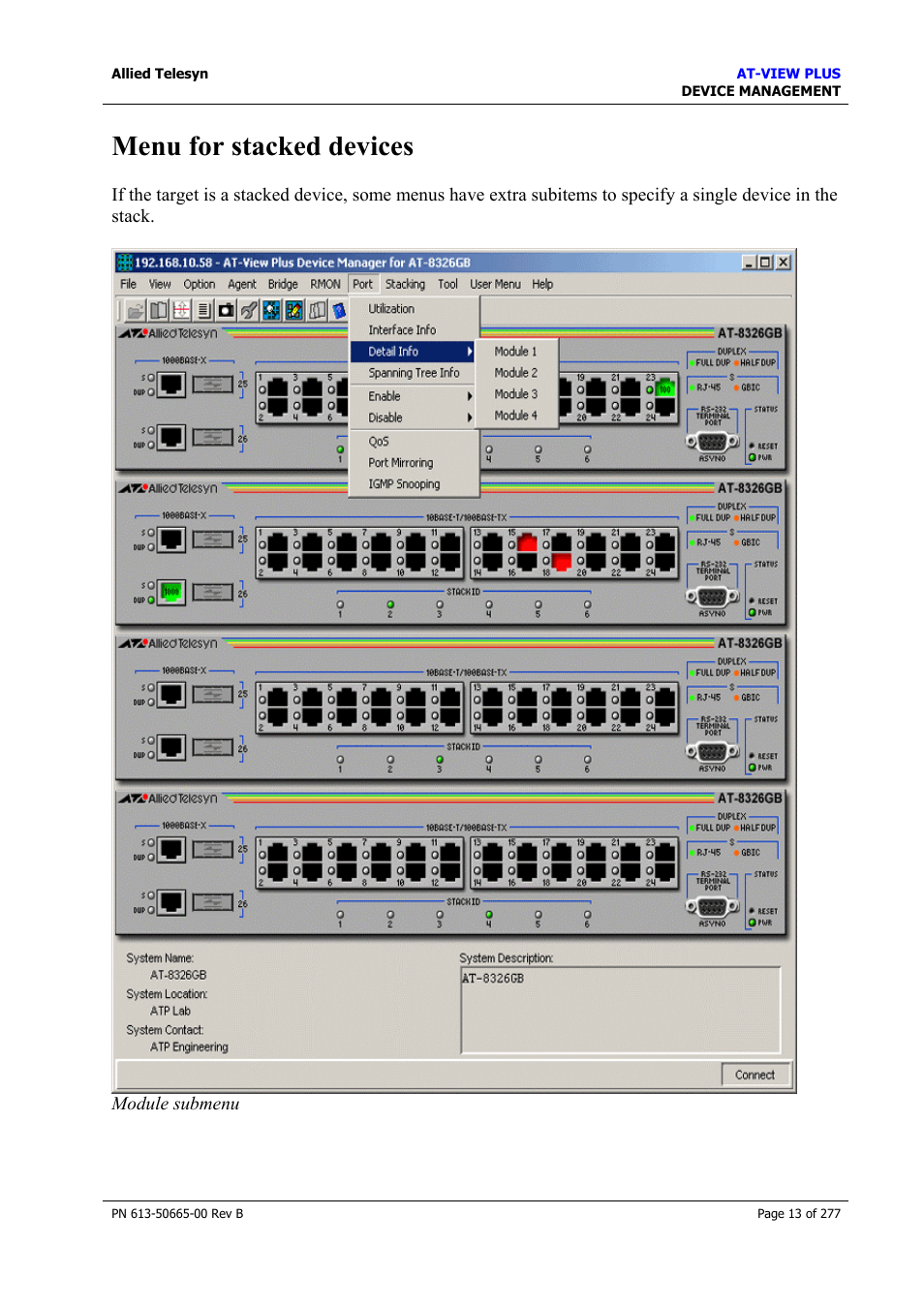The image size is (924, 1309).
Task: Minimize the Device Manager window
Action: point(749,262)
